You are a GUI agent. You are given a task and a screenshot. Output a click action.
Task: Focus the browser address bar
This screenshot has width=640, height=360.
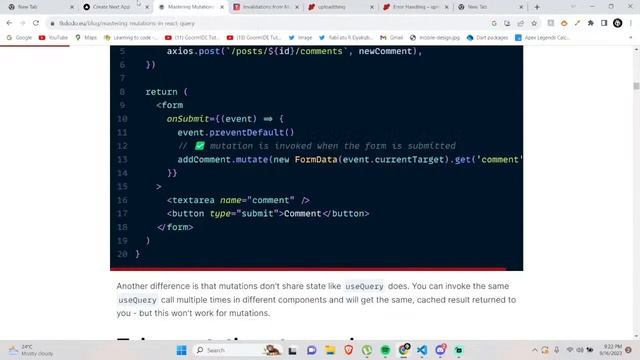[269, 23]
